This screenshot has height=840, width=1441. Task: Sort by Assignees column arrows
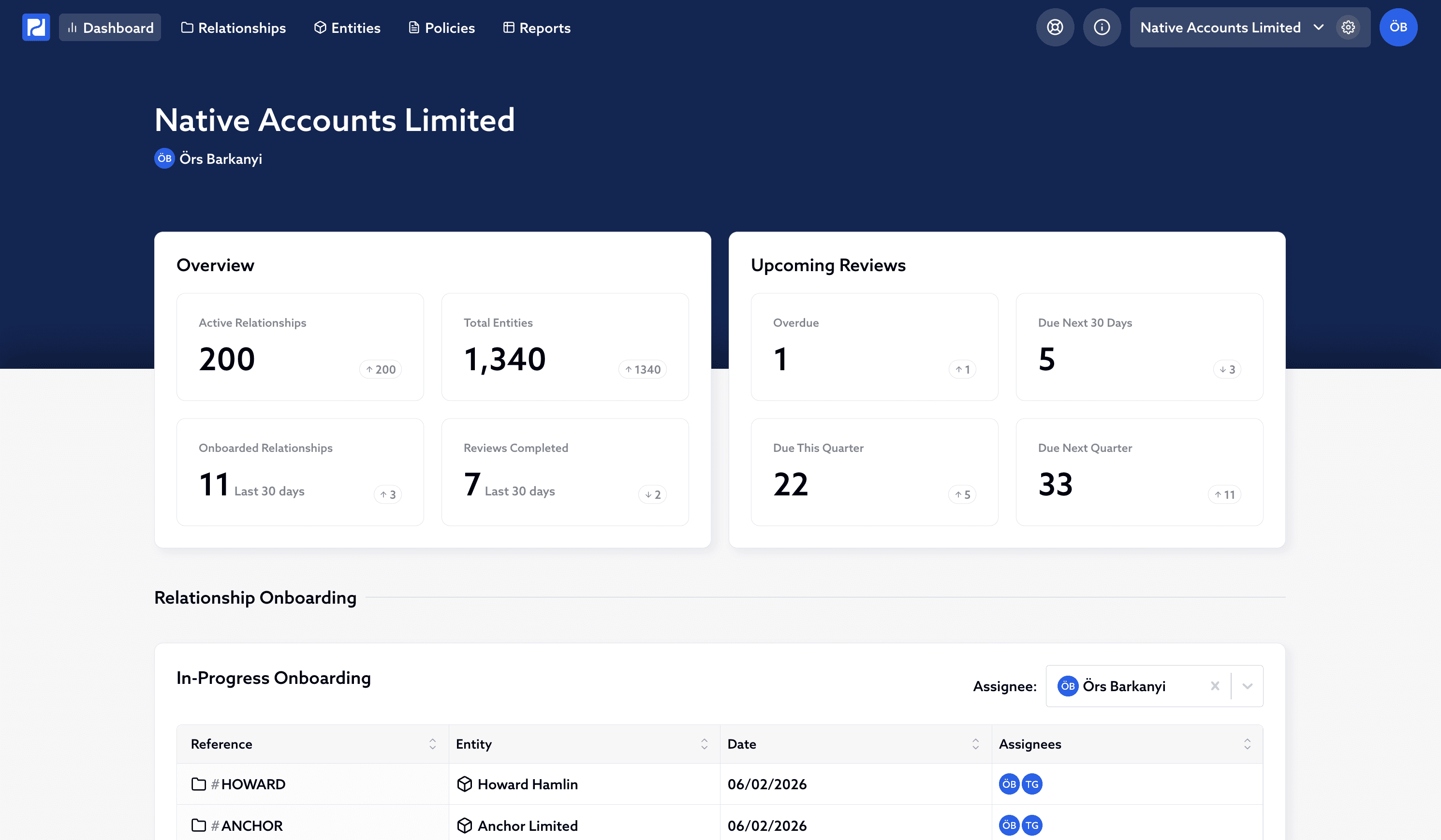[x=1247, y=743]
